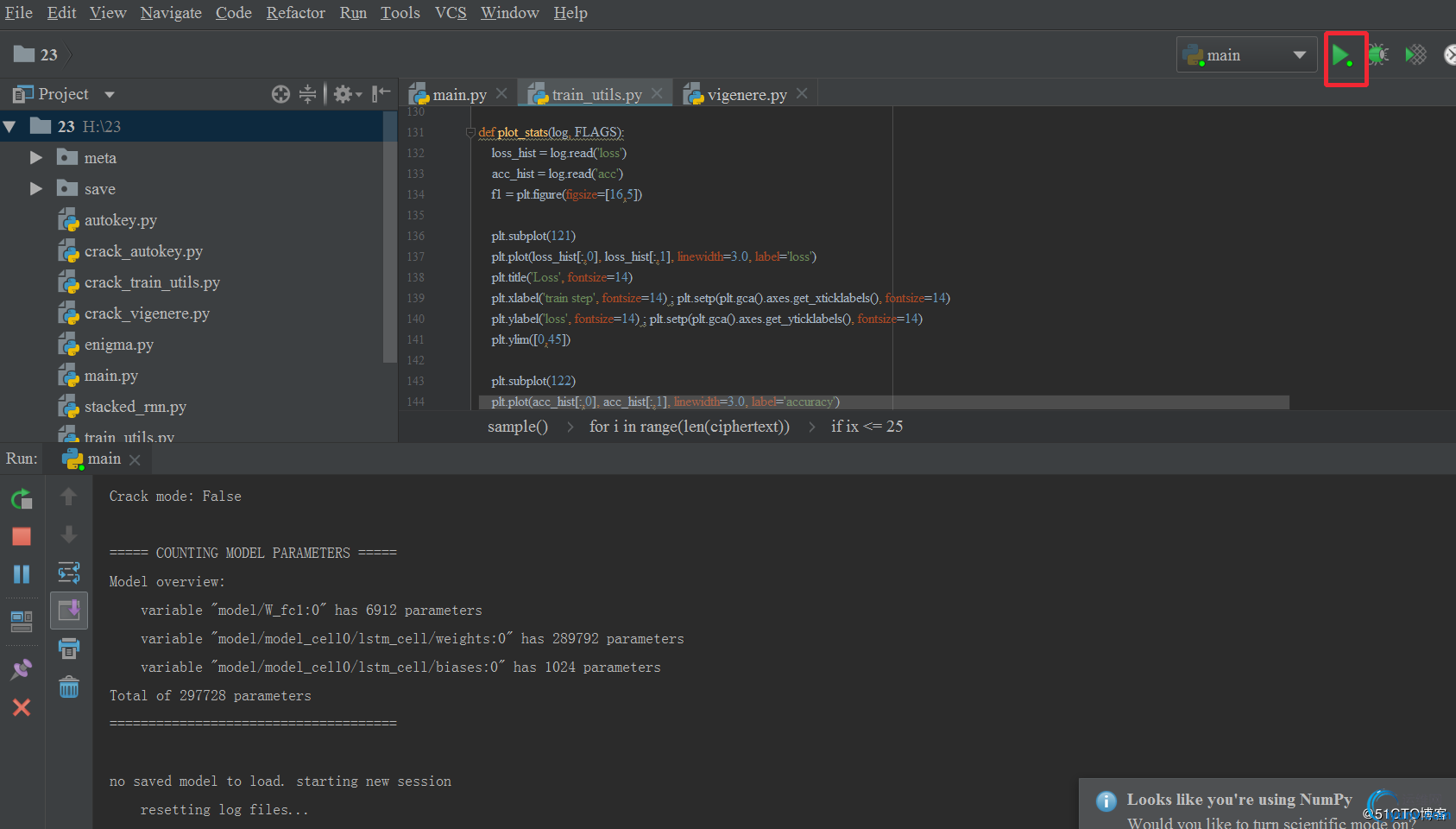Screen dimensions: 1456x829
Task: Clear all console output trash icon
Action: [x=69, y=687]
